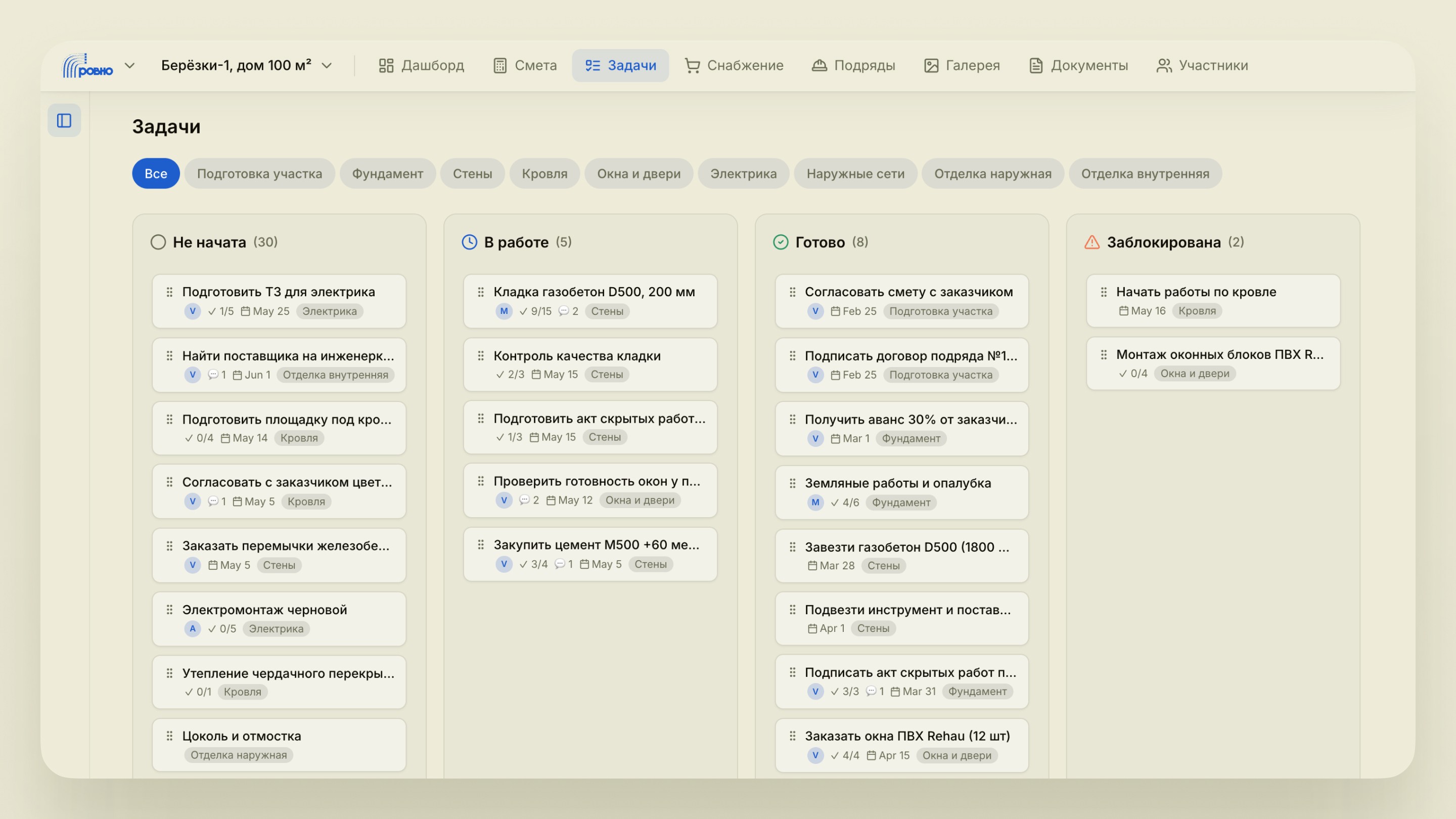
Task: Filter tasks by Кровля chip
Action: 545,173
